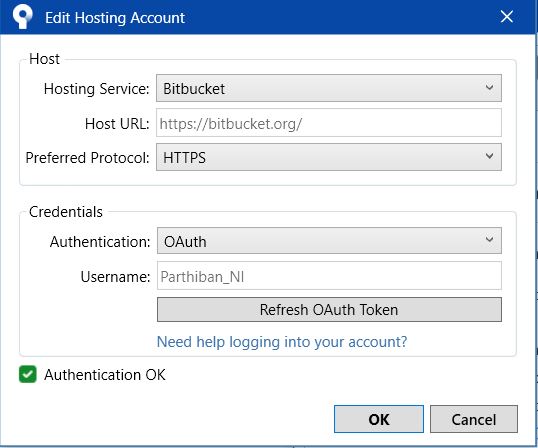Click the green Authentication OK checkmark icon
538x448 pixels.
pyautogui.click(x=28, y=374)
